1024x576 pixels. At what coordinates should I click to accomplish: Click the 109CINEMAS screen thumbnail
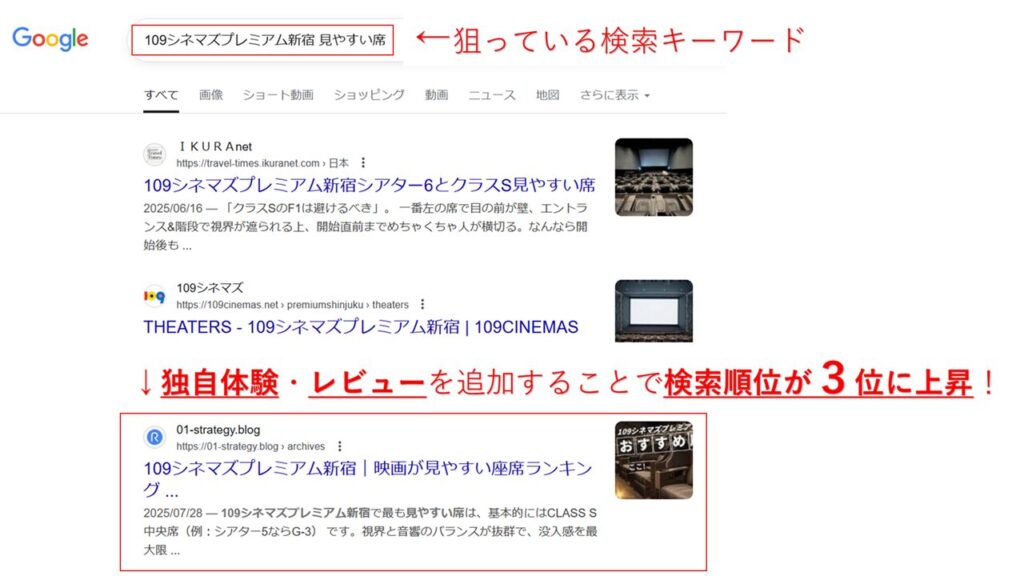tap(654, 311)
